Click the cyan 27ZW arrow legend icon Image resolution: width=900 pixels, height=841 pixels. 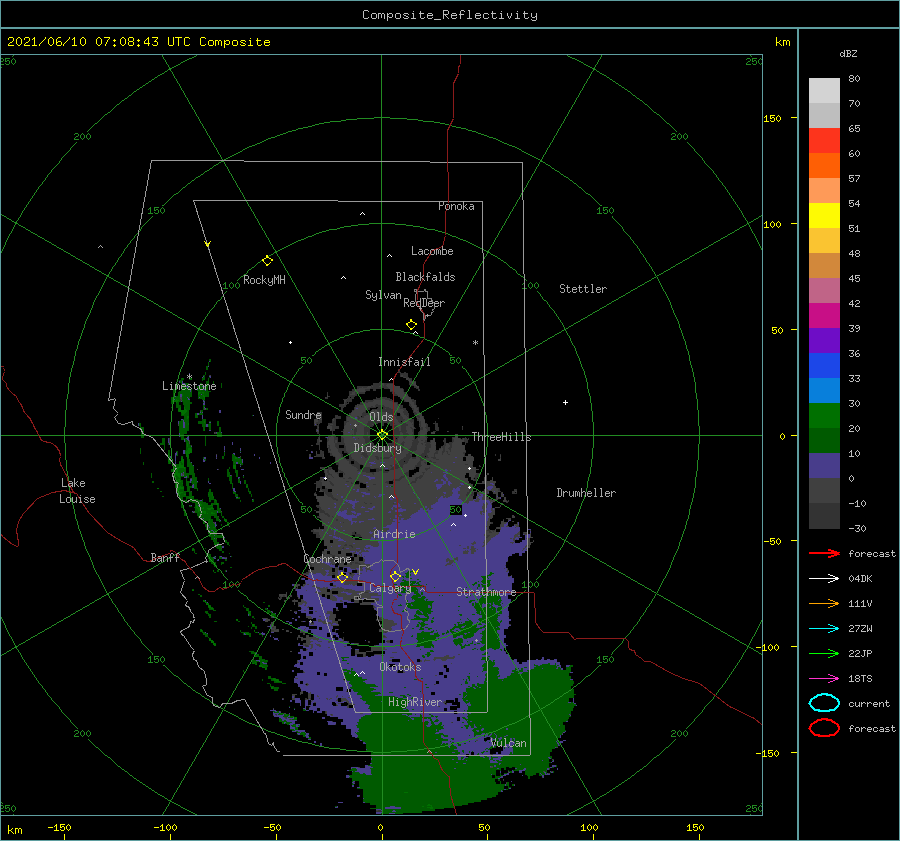coord(824,629)
